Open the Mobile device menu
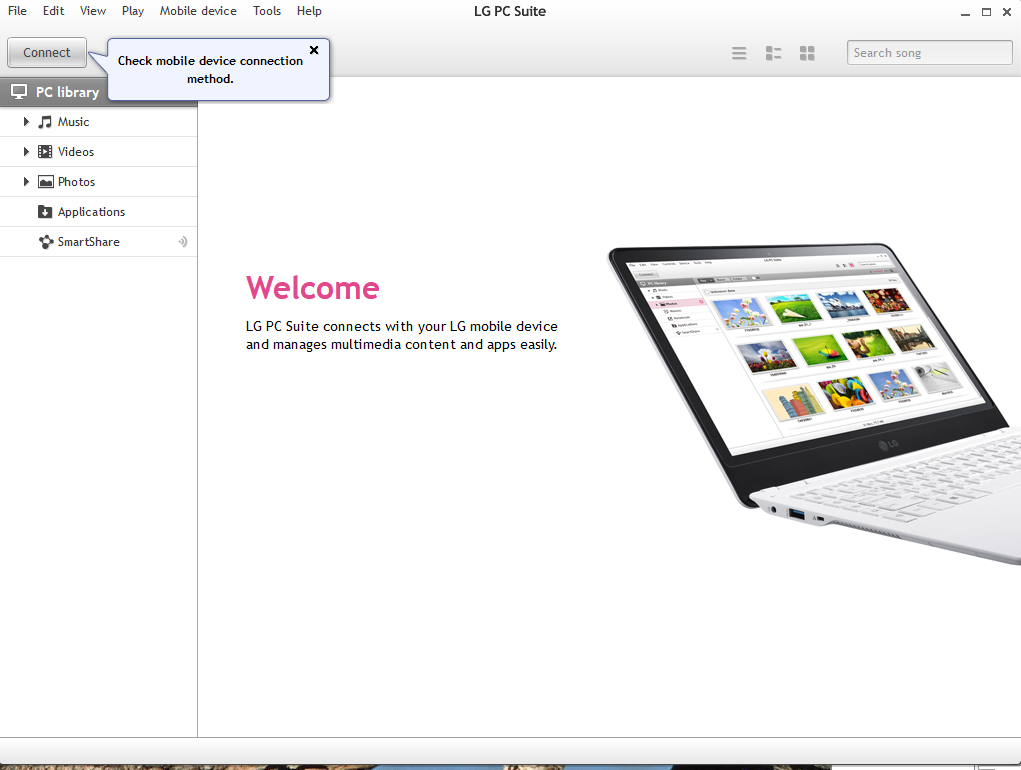The image size is (1021, 770). 198,11
